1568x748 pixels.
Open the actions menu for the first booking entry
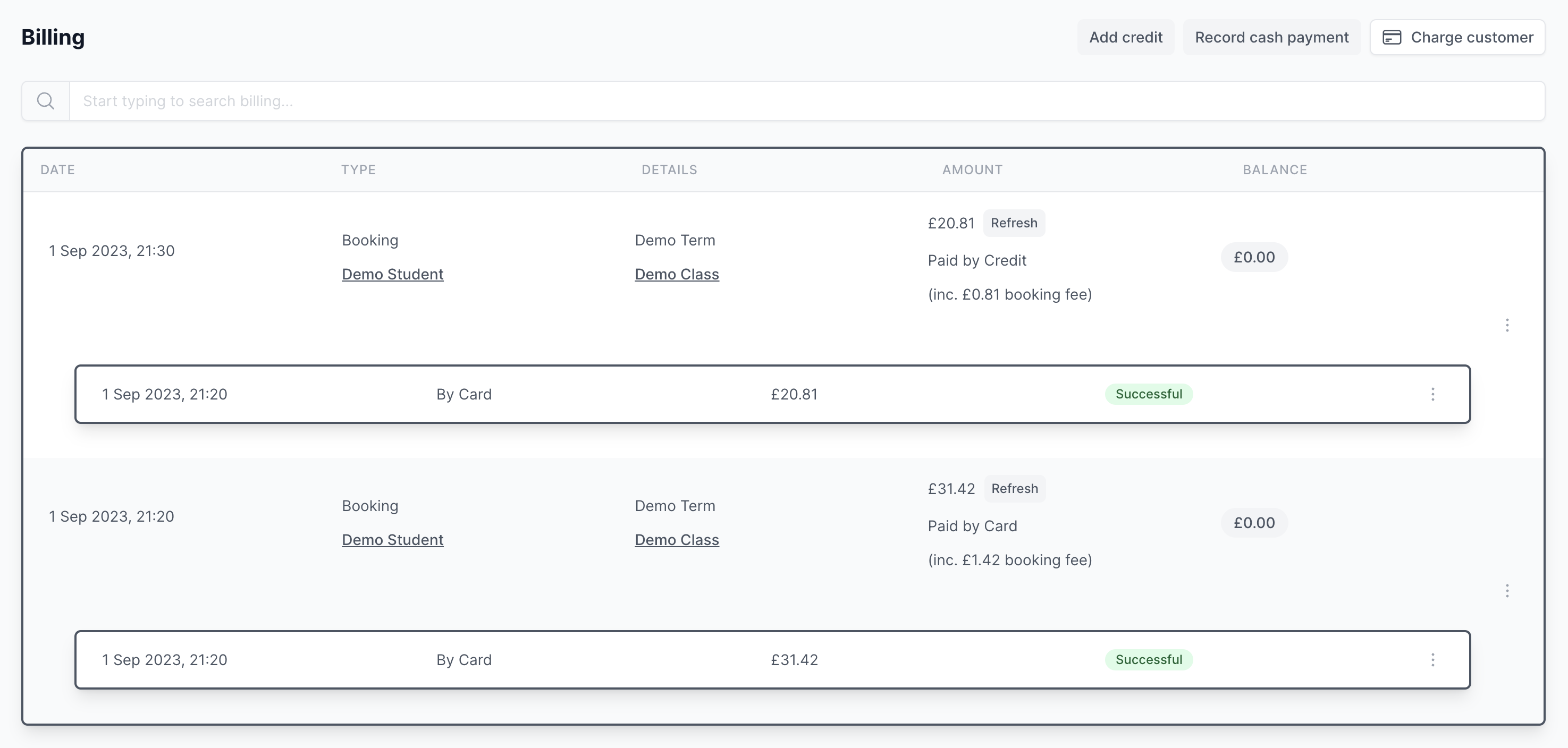1507,325
